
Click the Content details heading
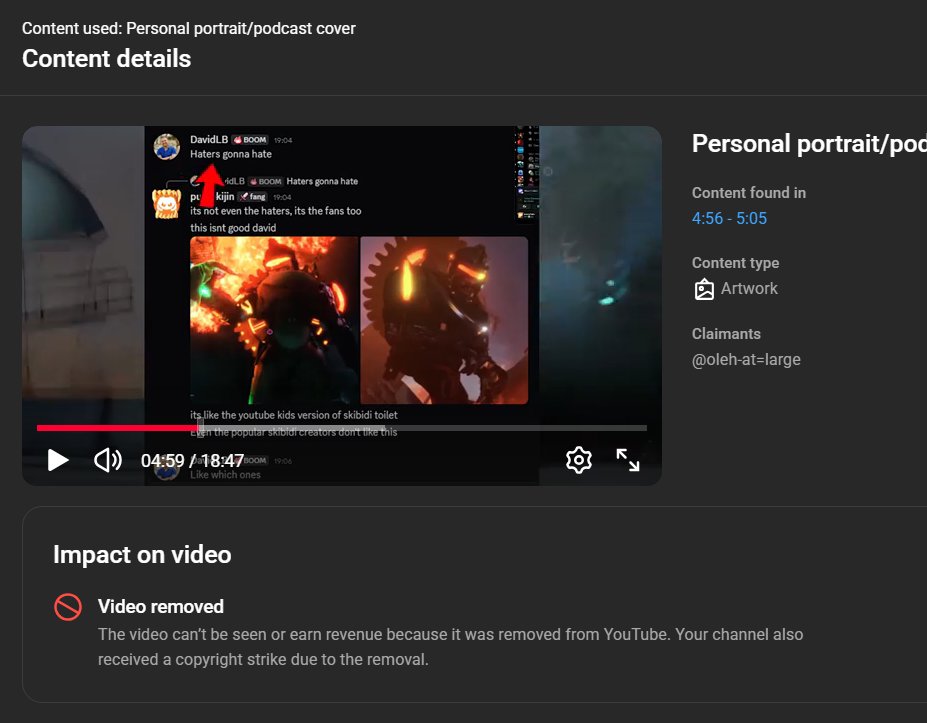pos(106,59)
